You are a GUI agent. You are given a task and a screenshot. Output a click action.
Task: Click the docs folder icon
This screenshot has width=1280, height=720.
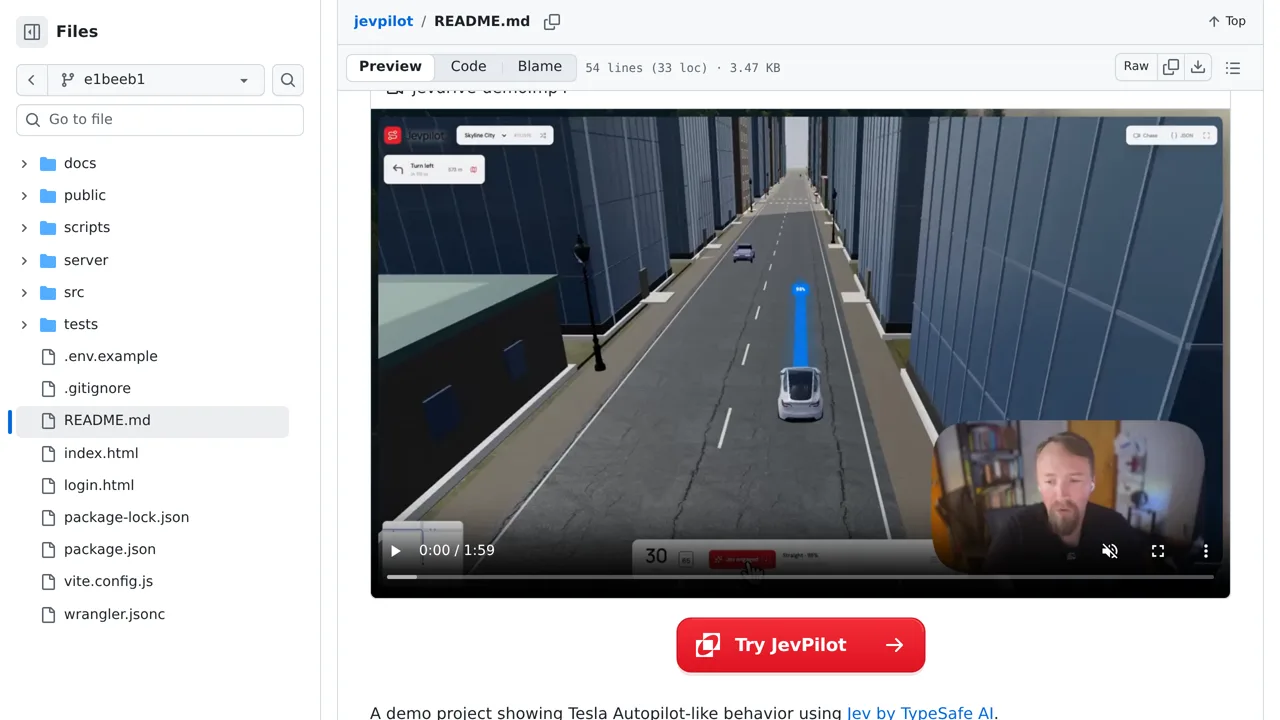[48, 163]
